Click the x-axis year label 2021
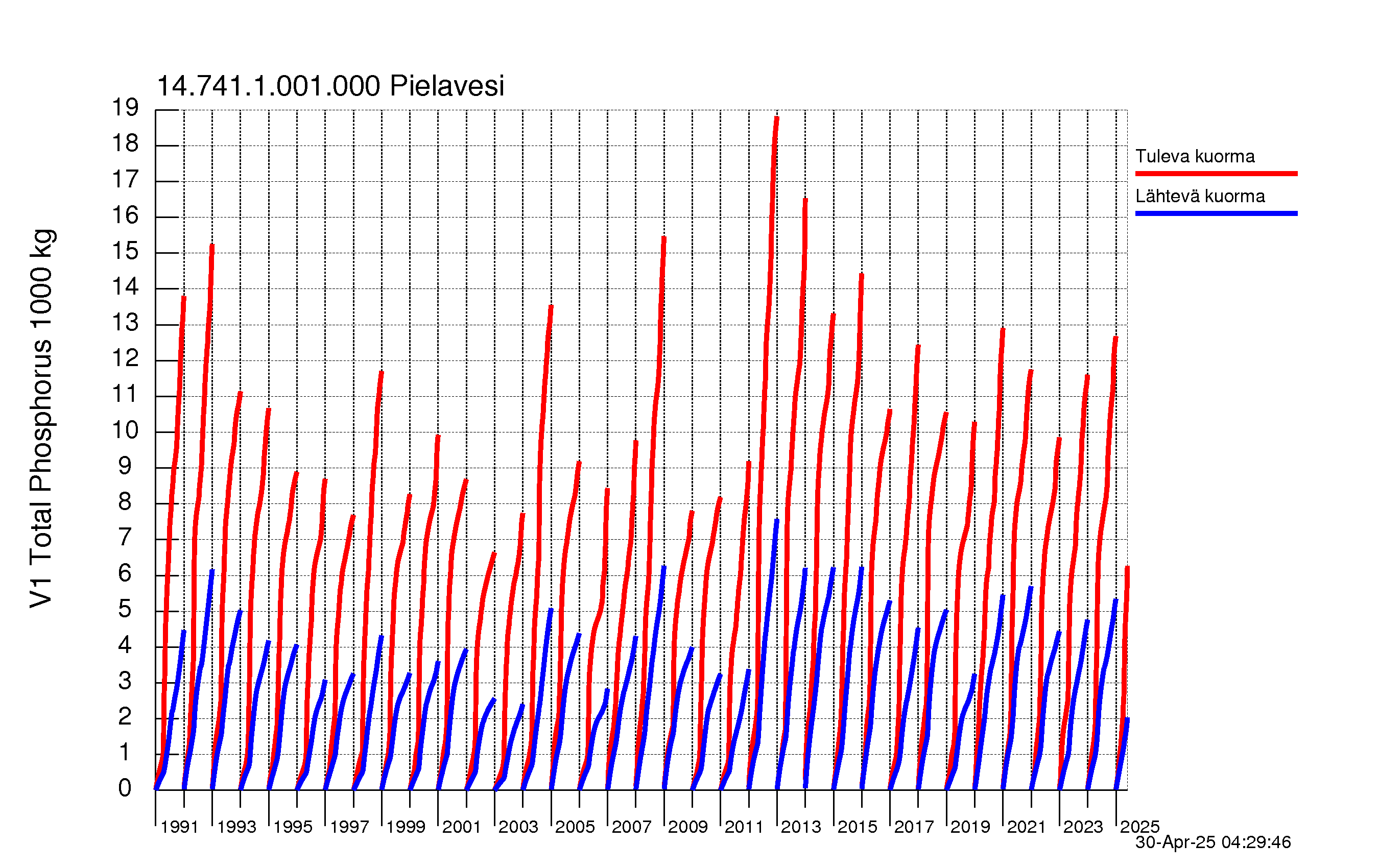The width and height of the screenshot is (1379, 868). coord(1026,827)
